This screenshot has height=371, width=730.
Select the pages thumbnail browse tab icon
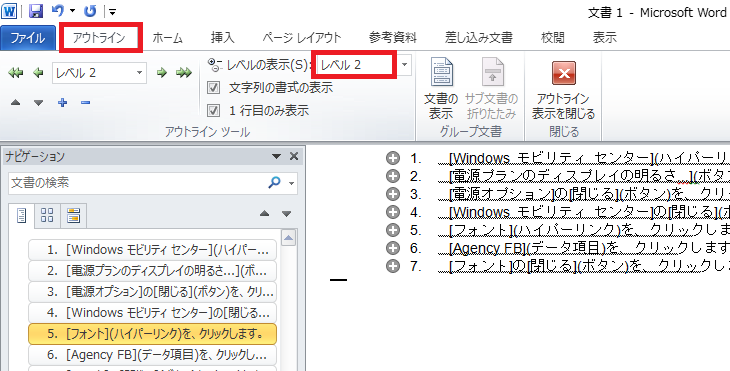(x=47, y=216)
